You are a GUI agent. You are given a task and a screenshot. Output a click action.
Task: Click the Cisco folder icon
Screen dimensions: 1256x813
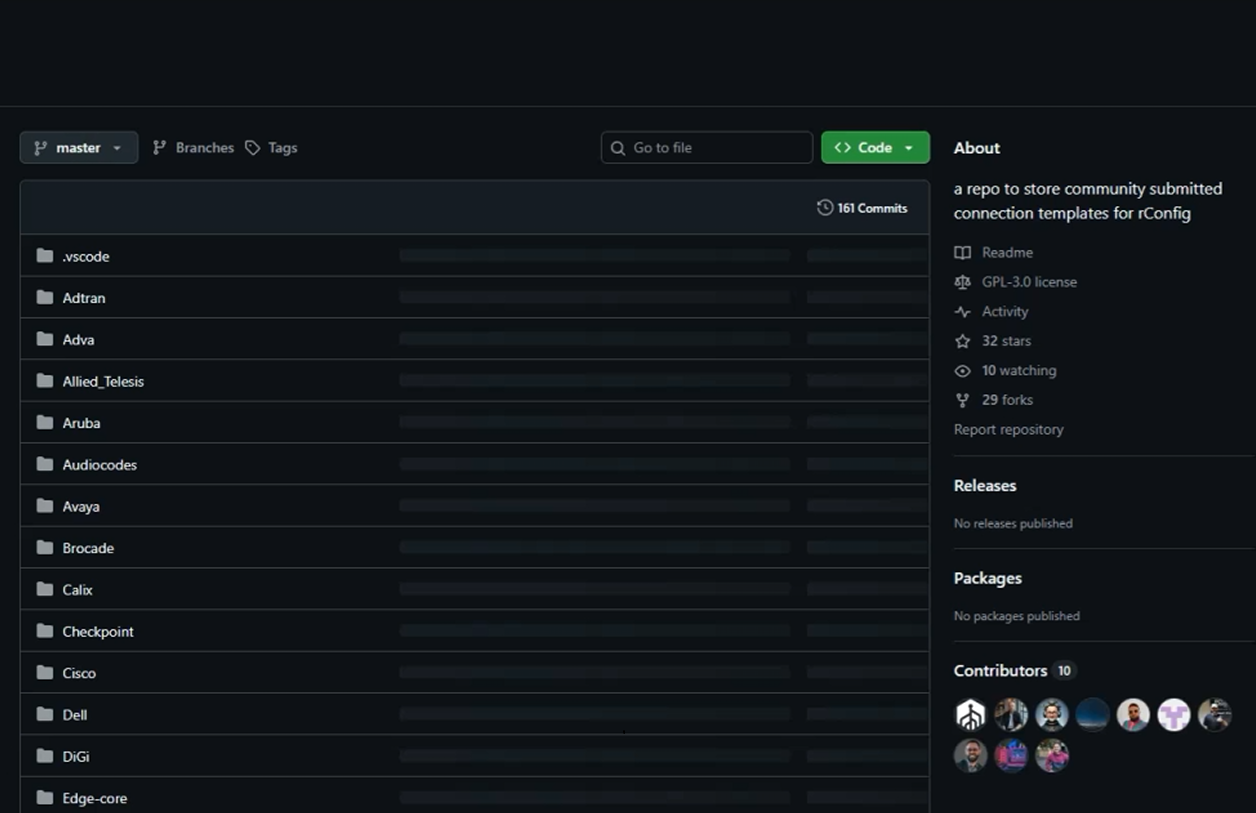tap(44, 673)
